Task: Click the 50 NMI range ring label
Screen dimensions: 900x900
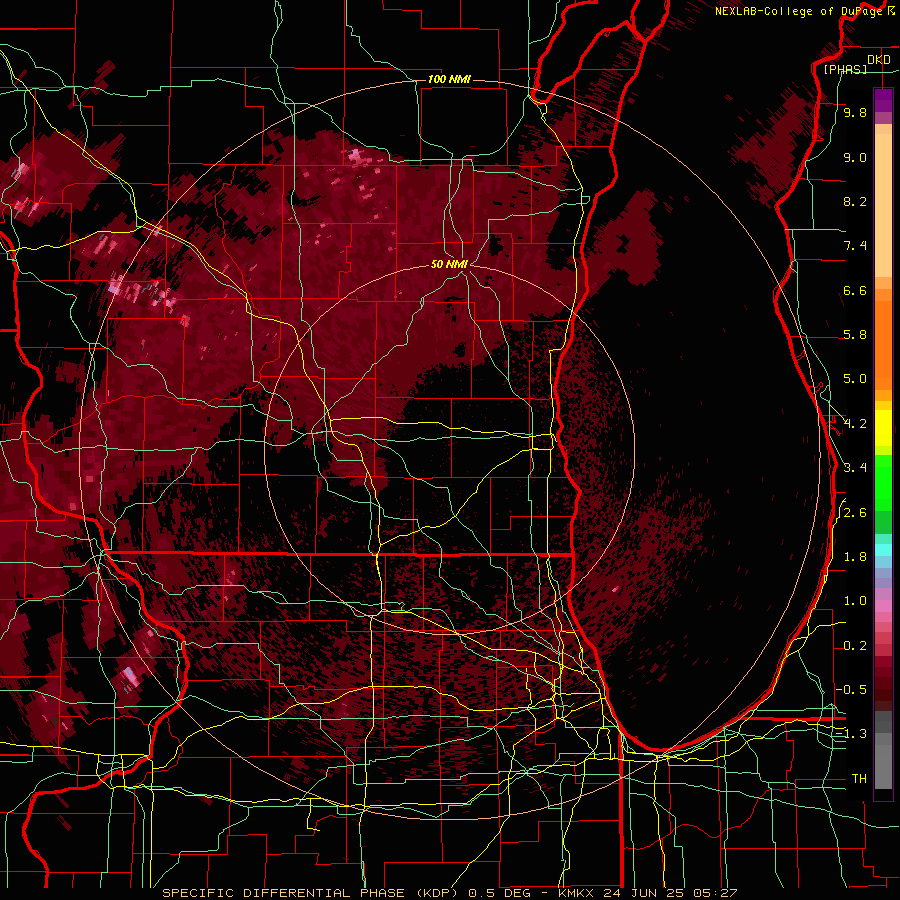Action: [x=449, y=265]
